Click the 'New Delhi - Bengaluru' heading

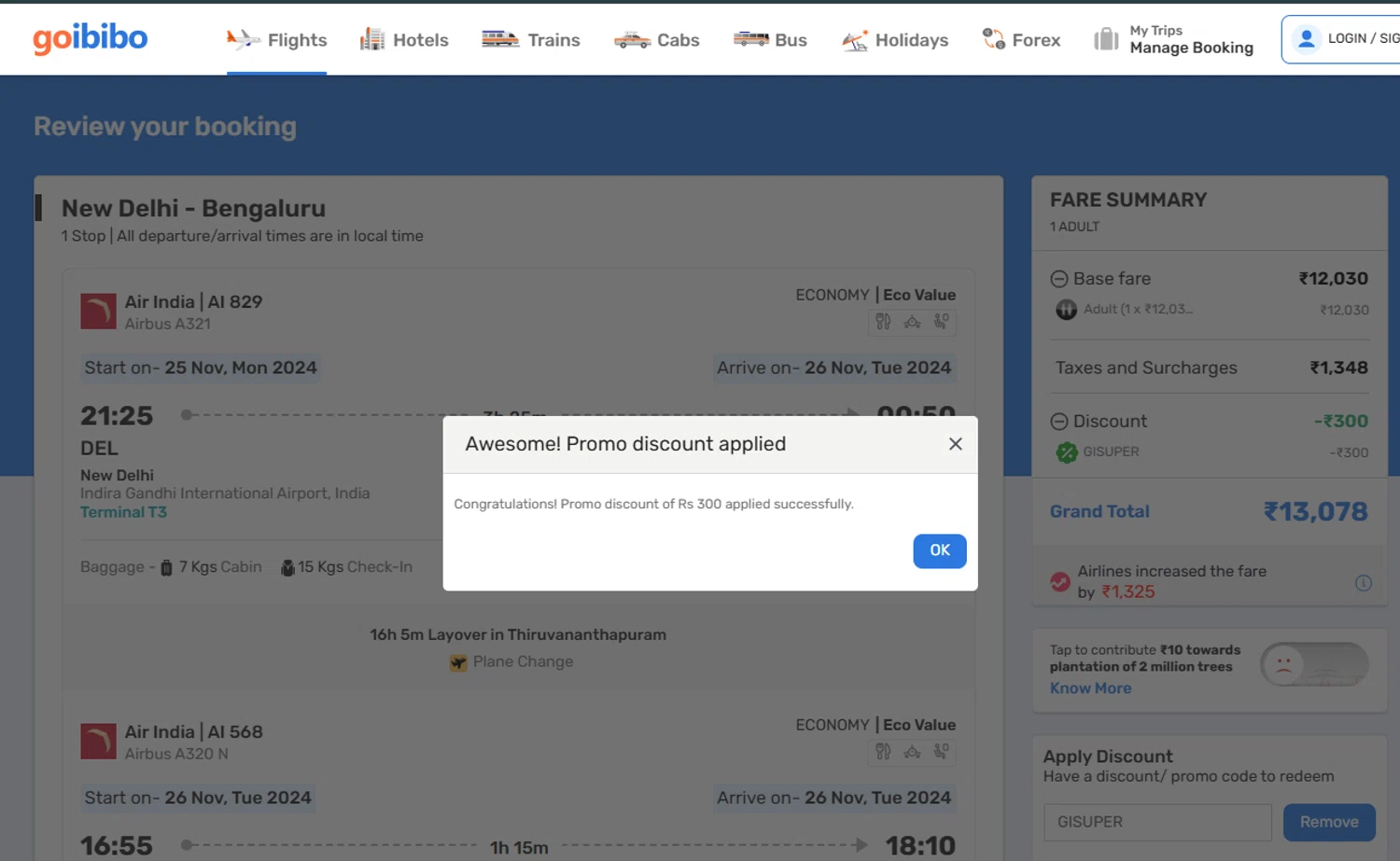pos(193,208)
